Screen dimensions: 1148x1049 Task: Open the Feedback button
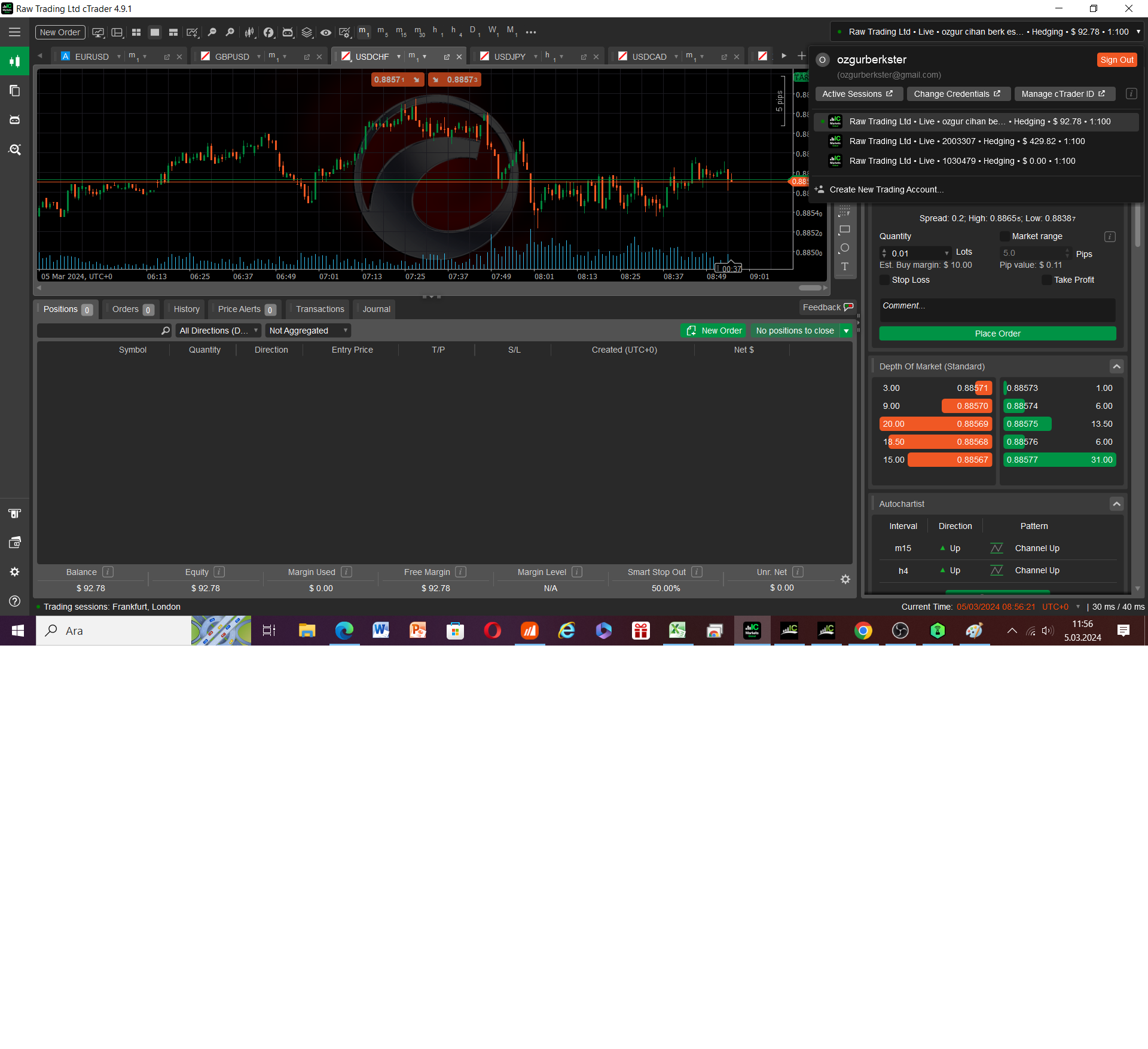pos(828,307)
